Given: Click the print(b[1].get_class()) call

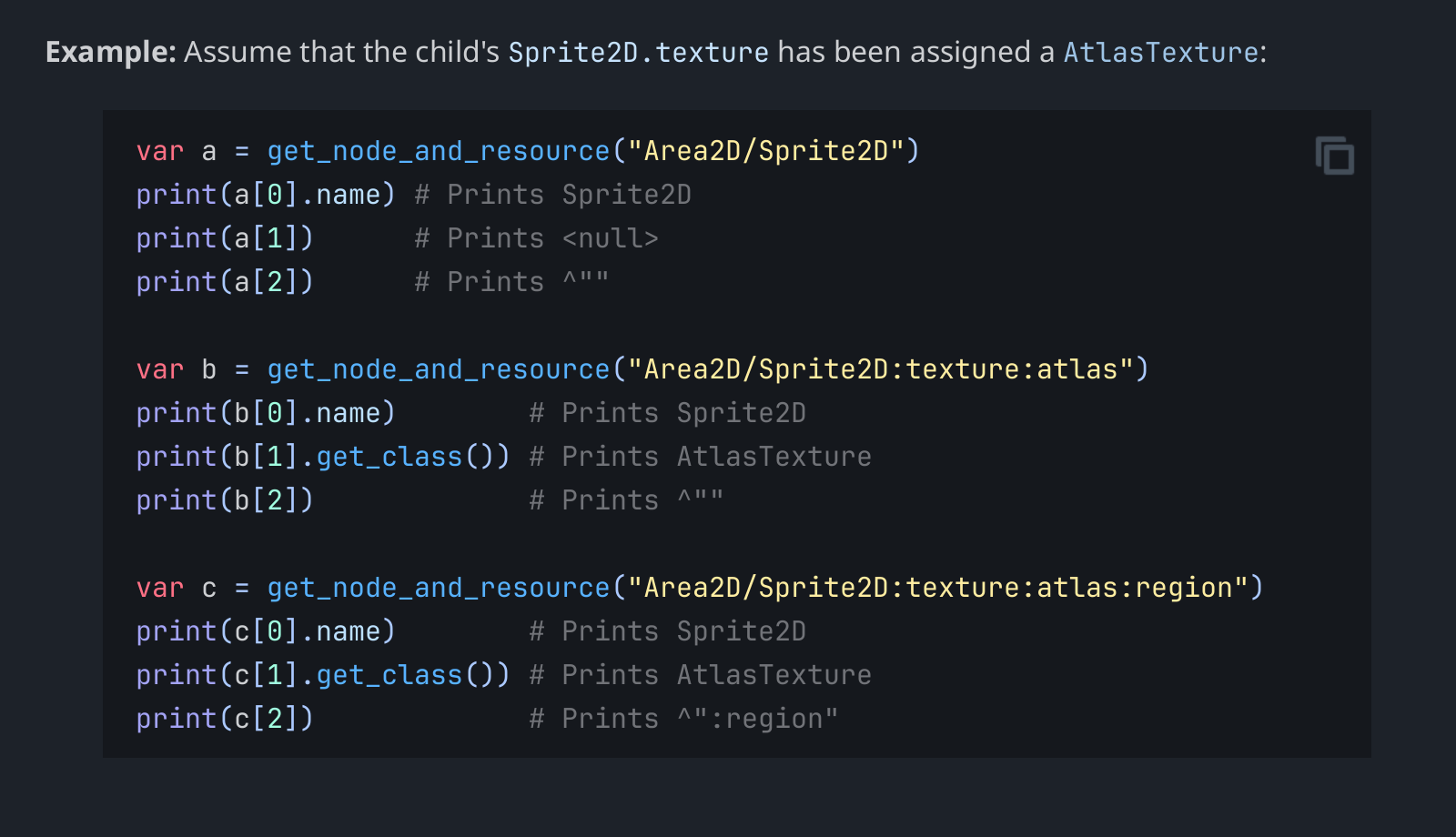Looking at the screenshot, I should 322,457.
